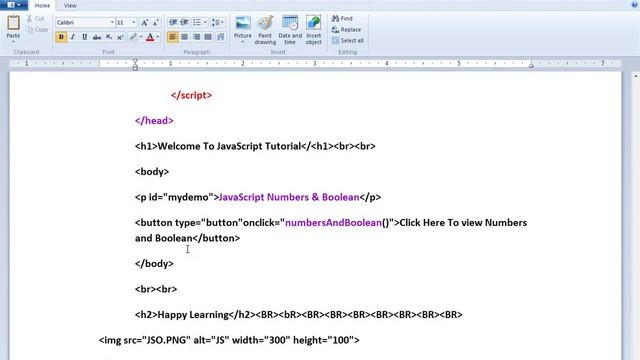Select Align text left
Viewport: 640px width, 360px height.
point(173,37)
